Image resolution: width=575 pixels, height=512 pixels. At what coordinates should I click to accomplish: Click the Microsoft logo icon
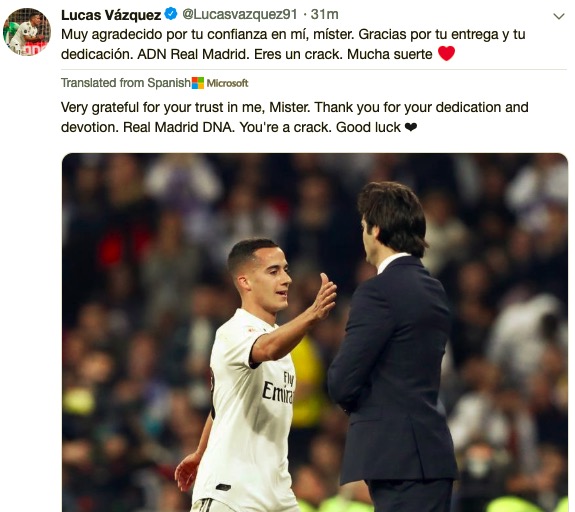click(198, 83)
